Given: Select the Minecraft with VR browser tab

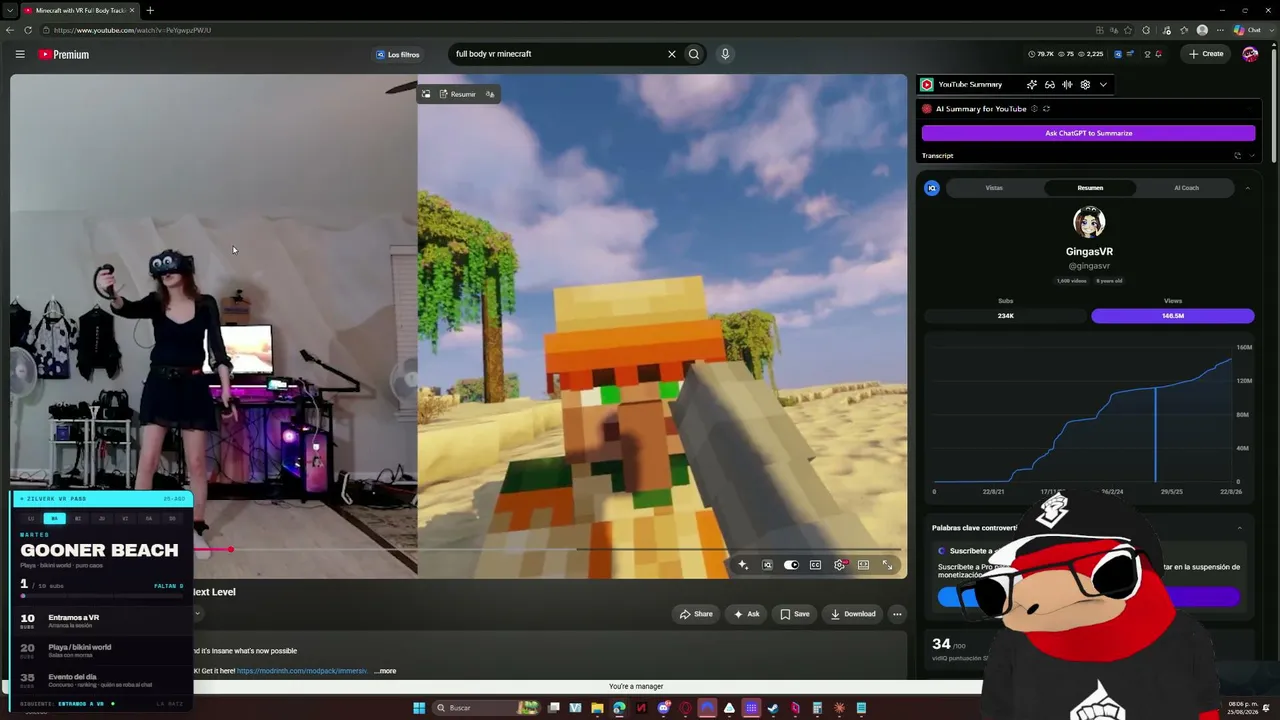Looking at the screenshot, I should pyautogui.click(x=80, y=10).
